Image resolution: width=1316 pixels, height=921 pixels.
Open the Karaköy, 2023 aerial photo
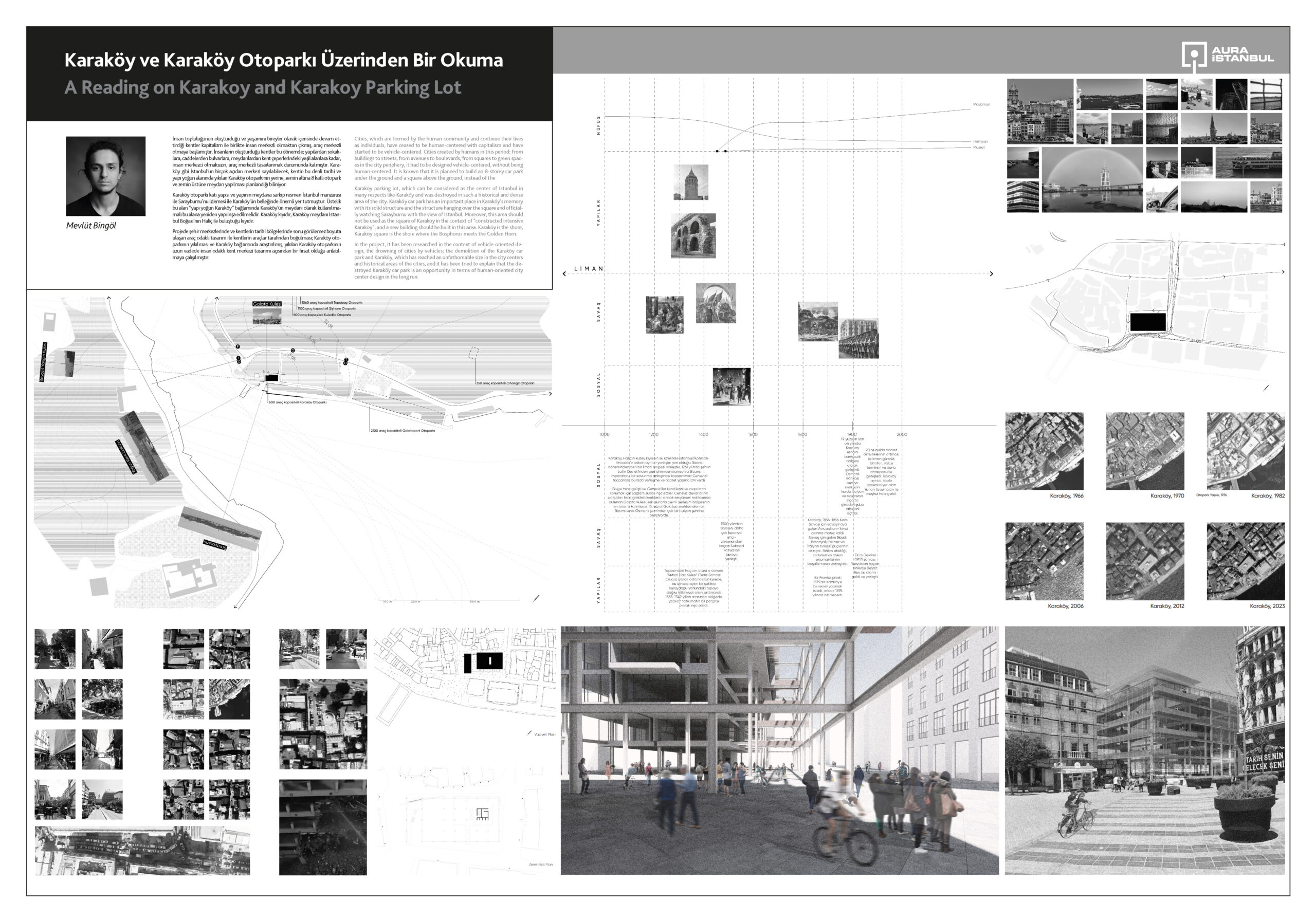(1246, 561)
